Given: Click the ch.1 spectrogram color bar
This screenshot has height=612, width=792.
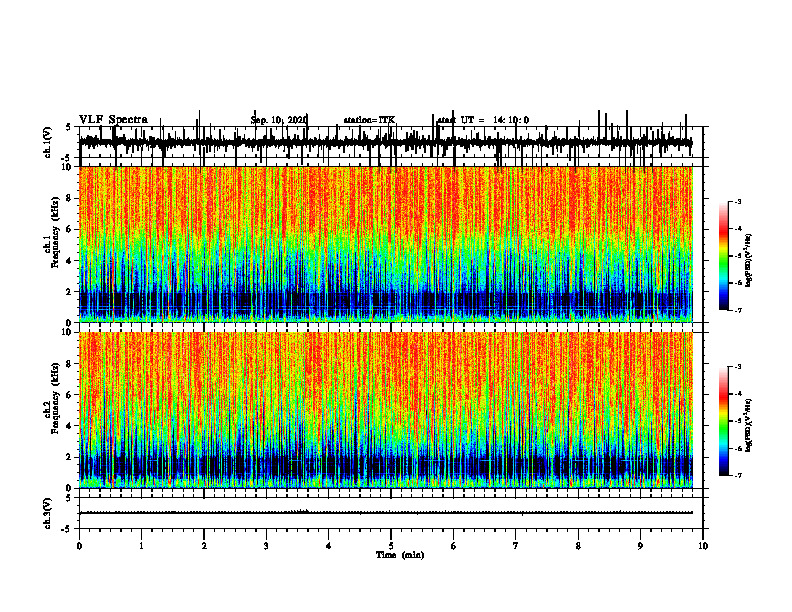Looking at the screenshot, I should 723,256.
